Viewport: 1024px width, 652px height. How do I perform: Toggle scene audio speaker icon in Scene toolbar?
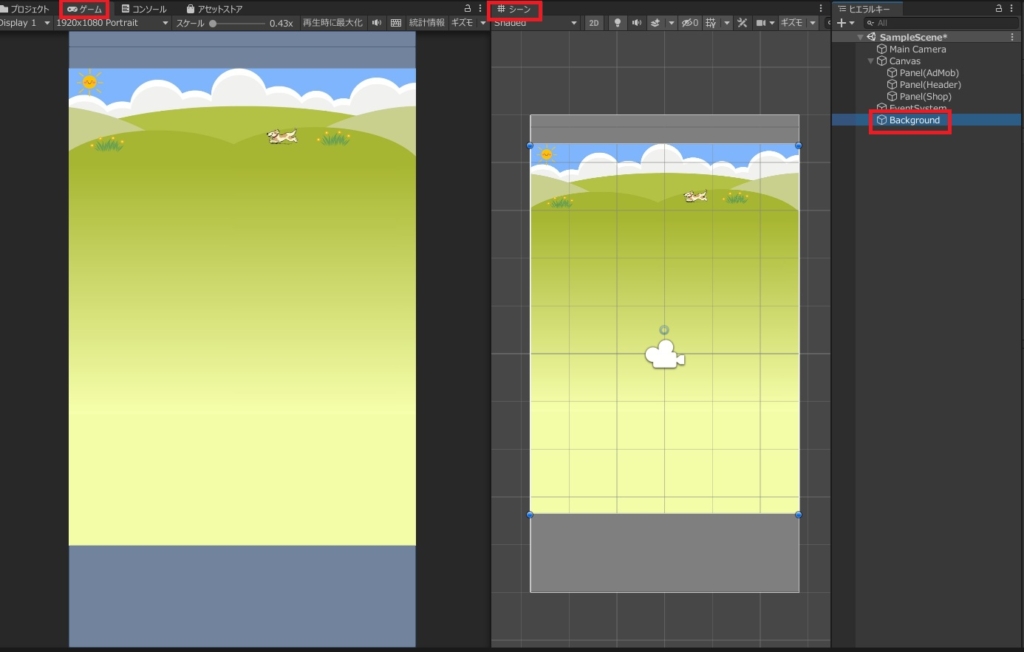tap(636, 22)
